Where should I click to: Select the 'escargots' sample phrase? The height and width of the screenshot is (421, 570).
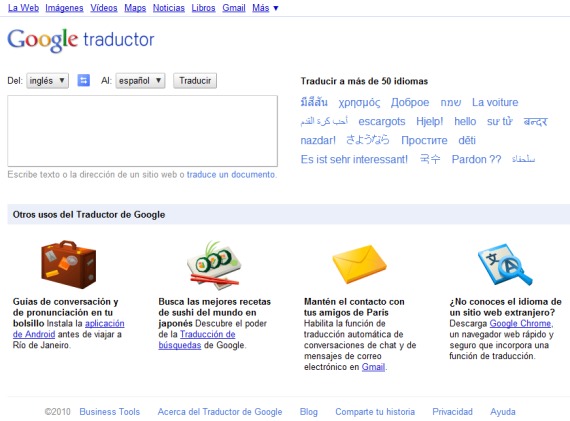[x=382, y=121]
